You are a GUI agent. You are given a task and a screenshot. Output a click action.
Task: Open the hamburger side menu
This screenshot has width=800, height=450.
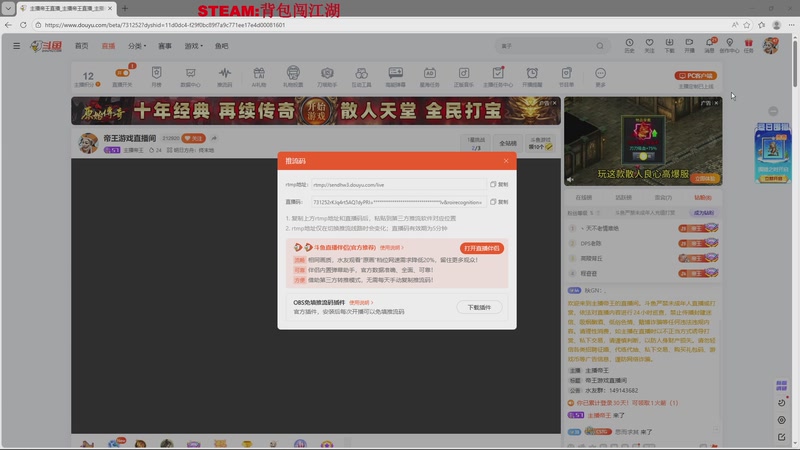click(x=16, y=46)
